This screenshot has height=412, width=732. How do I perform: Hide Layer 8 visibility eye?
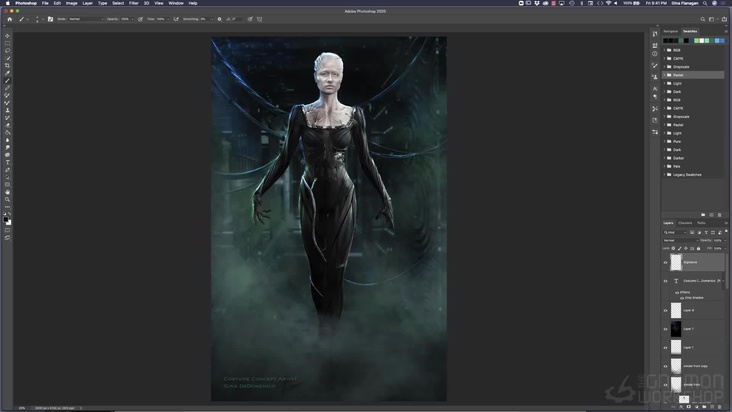click(666, 310)
